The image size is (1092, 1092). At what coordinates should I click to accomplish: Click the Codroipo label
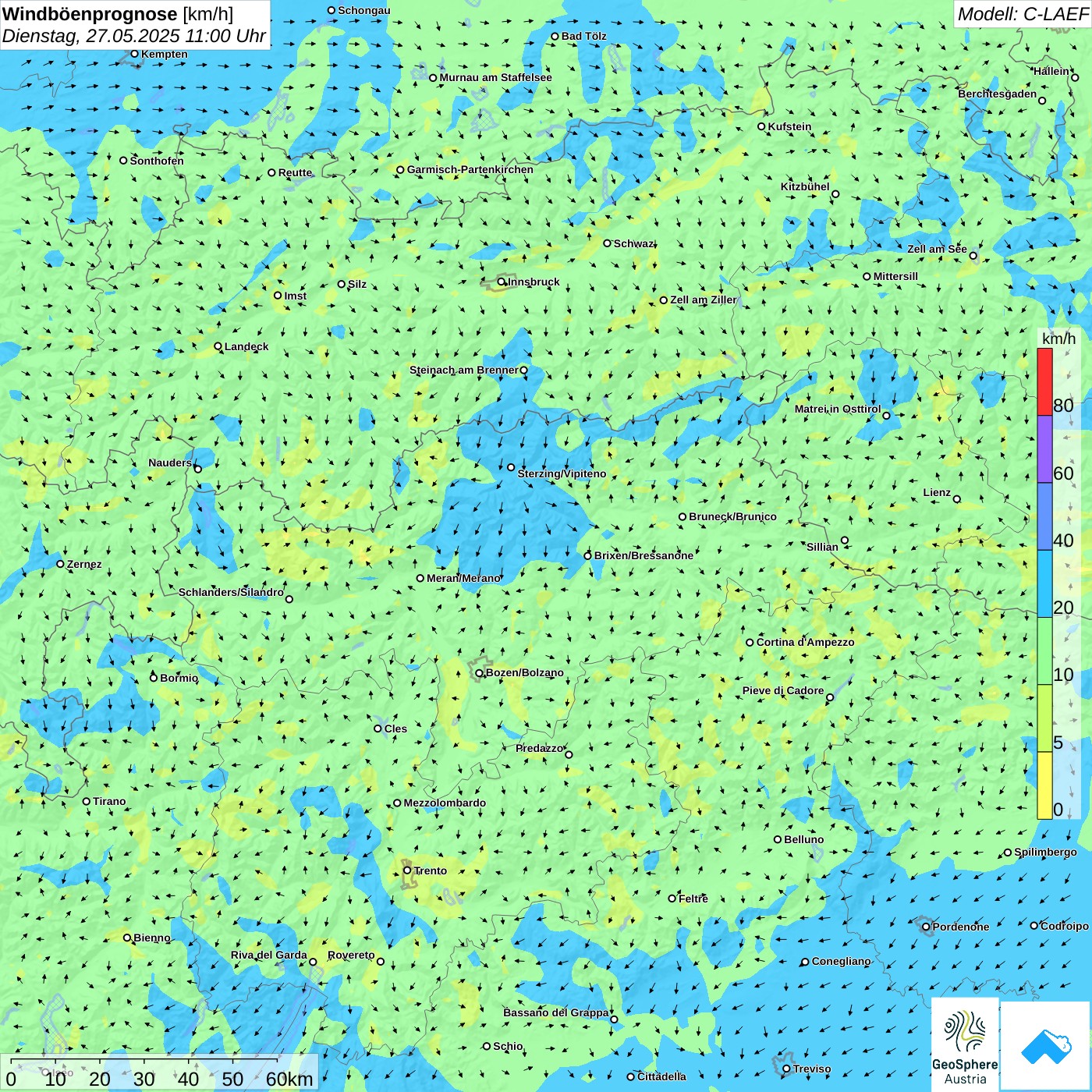[1065, 926]
